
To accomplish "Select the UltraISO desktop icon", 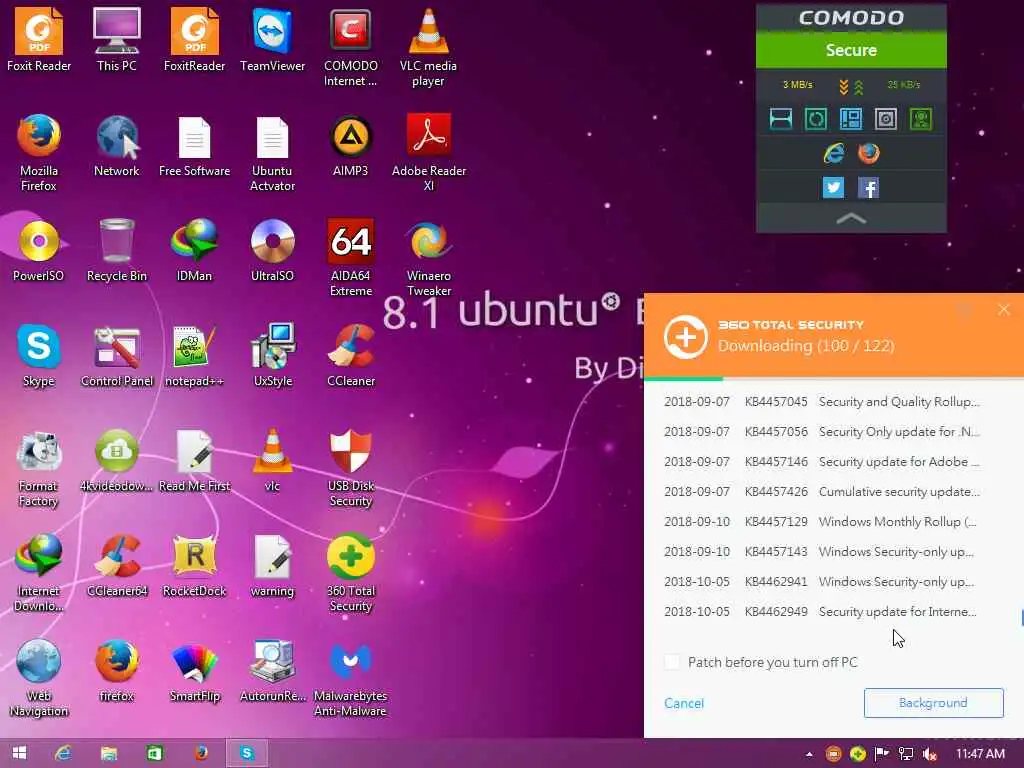I will tap(272, 250).
